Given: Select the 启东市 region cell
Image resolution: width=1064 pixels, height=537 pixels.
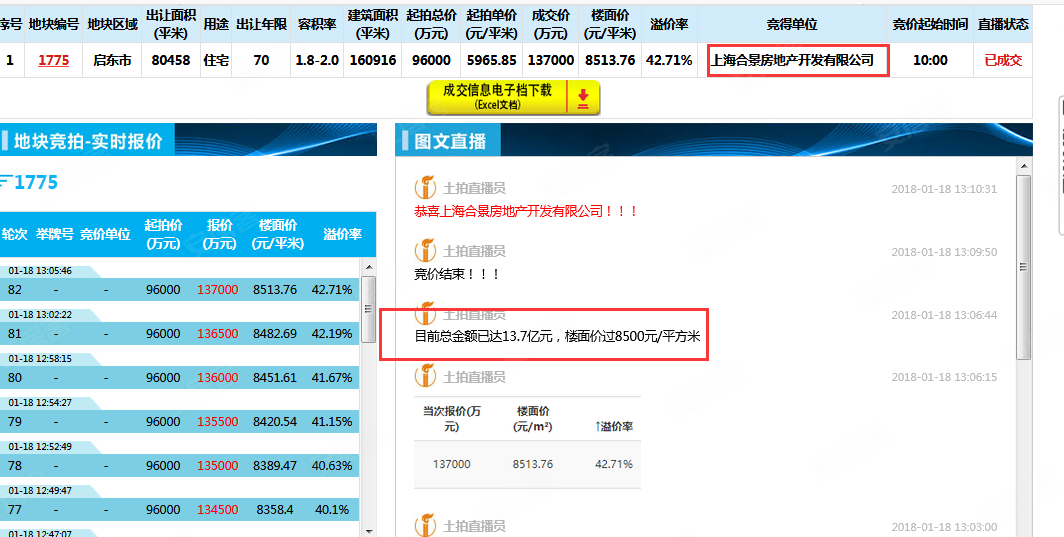Looking at the screenshot, I should click(x=112, y=60).
